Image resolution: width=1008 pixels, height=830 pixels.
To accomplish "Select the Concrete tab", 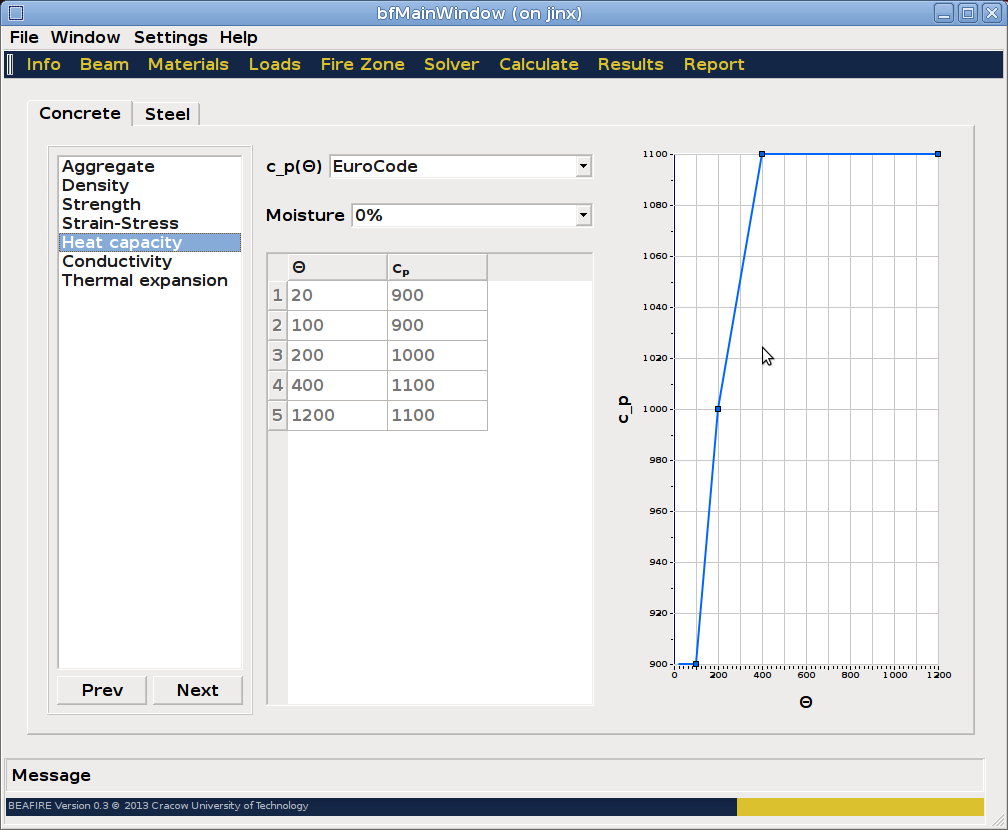I will (80, 113).
